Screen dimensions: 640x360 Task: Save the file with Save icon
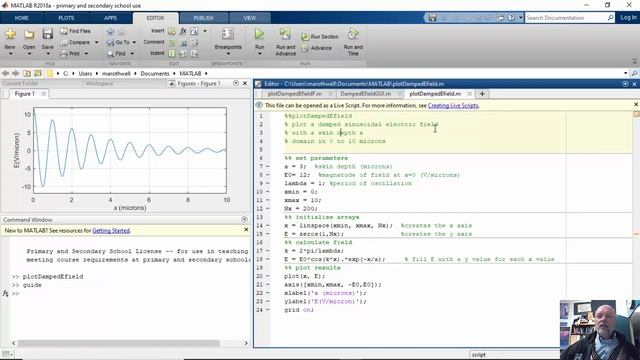pyautogui.click(x=48, y=34)
